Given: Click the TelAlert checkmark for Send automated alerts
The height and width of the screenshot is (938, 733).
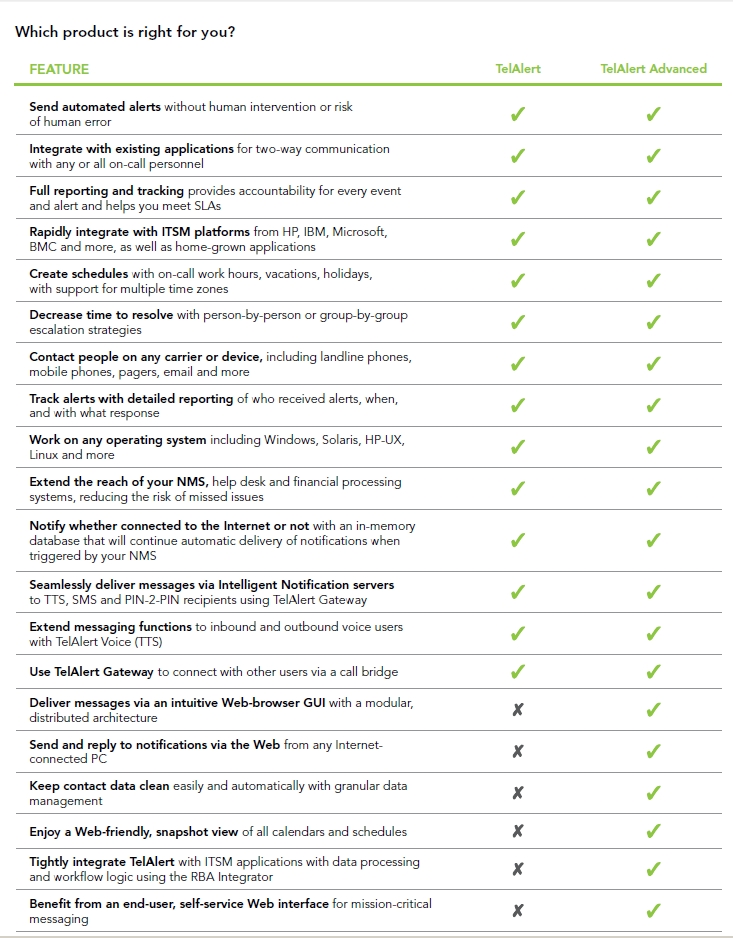Looking at the screenshot, I should tap(518, 114).
